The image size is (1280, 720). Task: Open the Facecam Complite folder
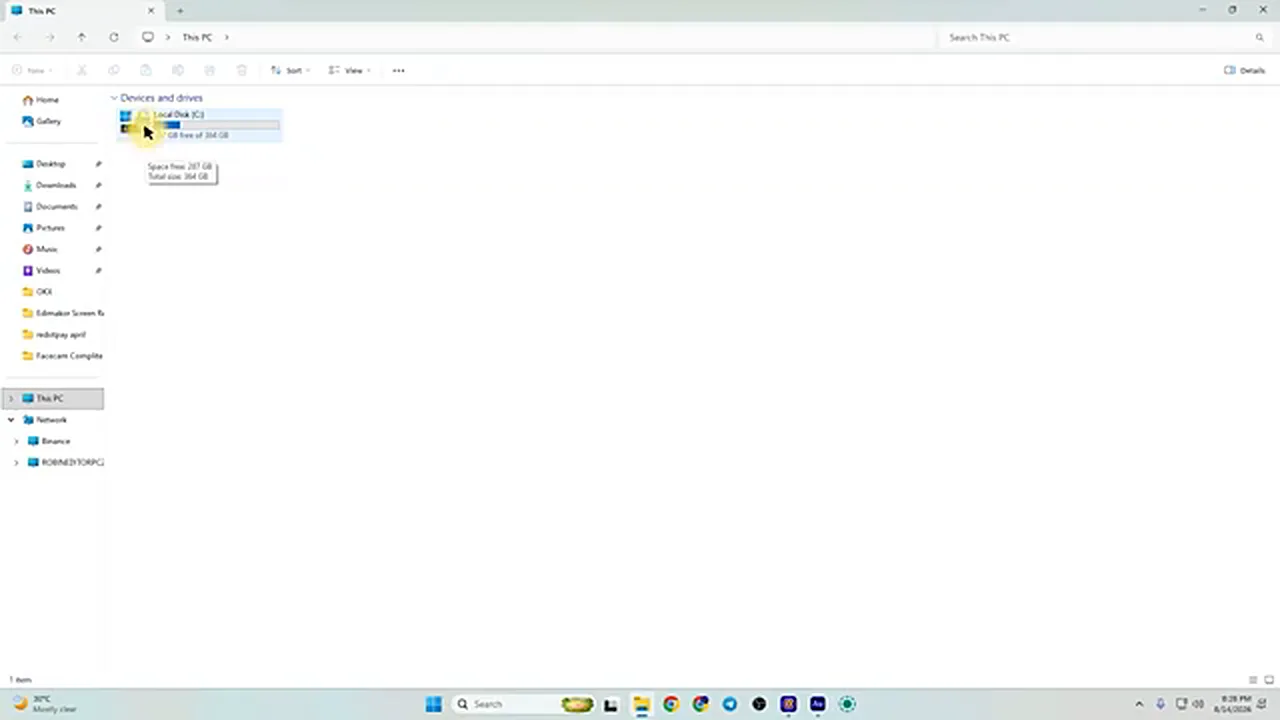62,356
